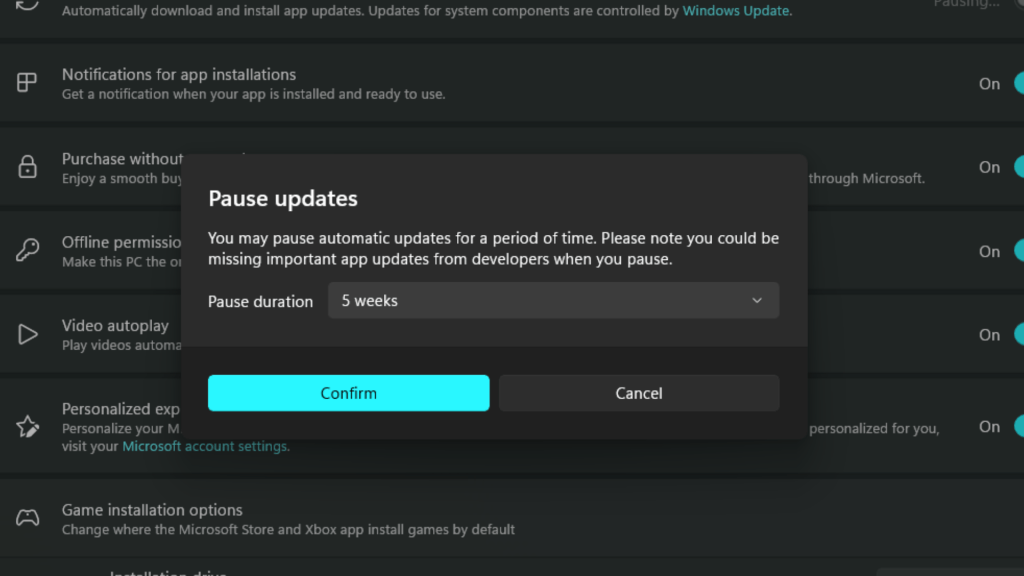This screenshot has height=576, width=1024.
Task: Click the key icon for Offline permissions
Action: [x=27, y=251]
